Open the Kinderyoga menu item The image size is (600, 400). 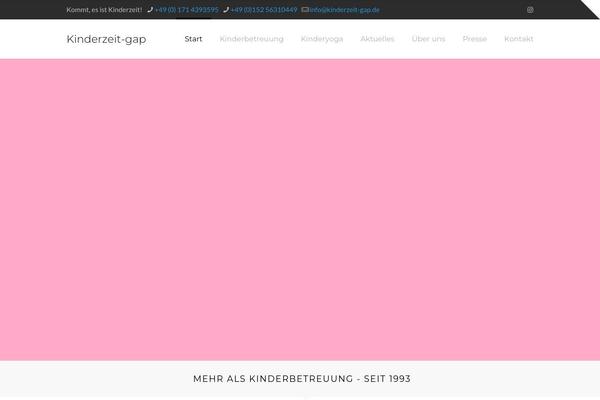[322, 39]
